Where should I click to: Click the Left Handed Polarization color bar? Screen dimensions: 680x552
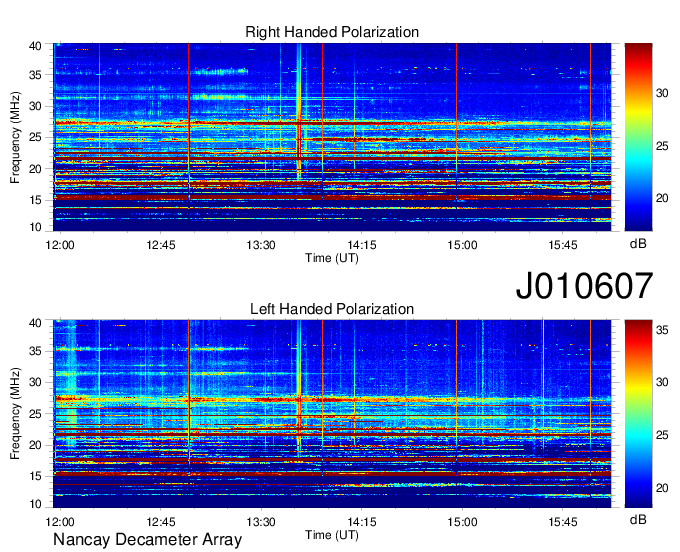[638, 414]
